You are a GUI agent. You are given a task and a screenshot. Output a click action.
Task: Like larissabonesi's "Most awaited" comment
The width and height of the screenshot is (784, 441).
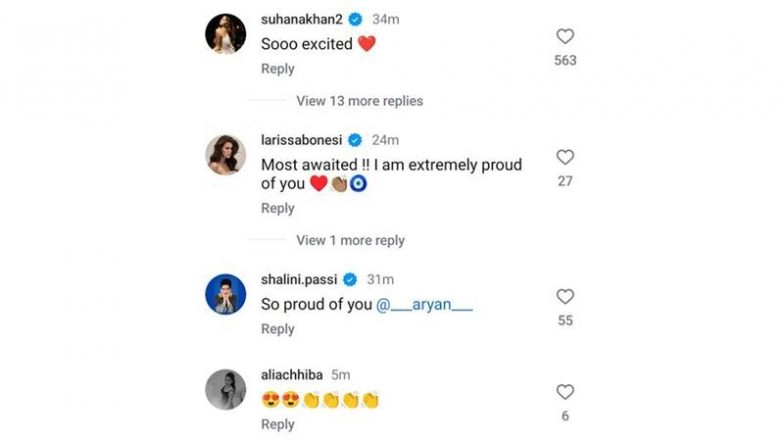(x=565, y=157)
